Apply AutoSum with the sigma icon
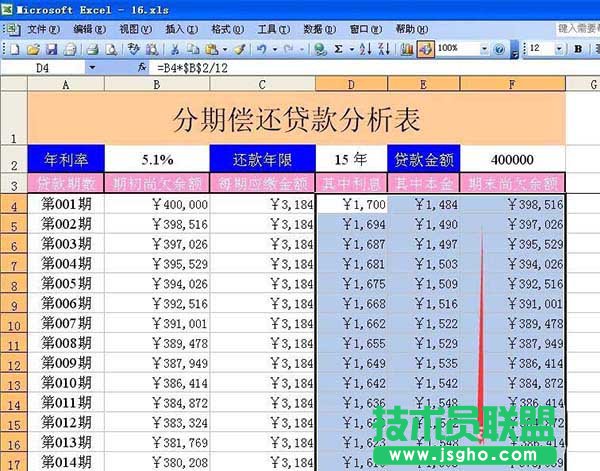 click(x=338, y=49)
